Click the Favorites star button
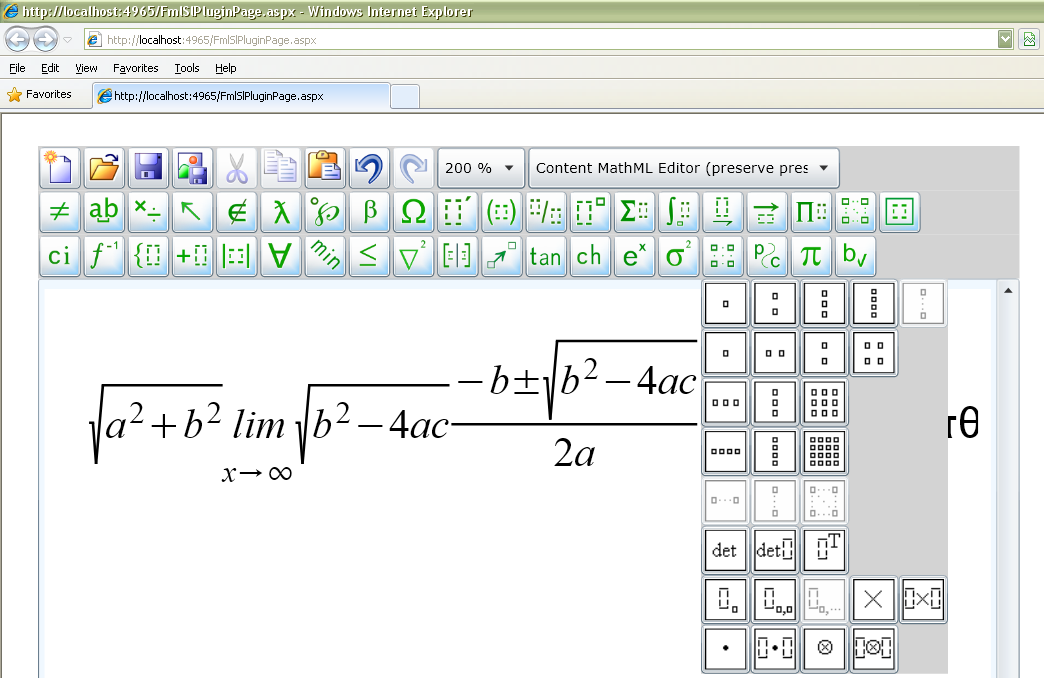1044x678 pixels. [40, 95]
